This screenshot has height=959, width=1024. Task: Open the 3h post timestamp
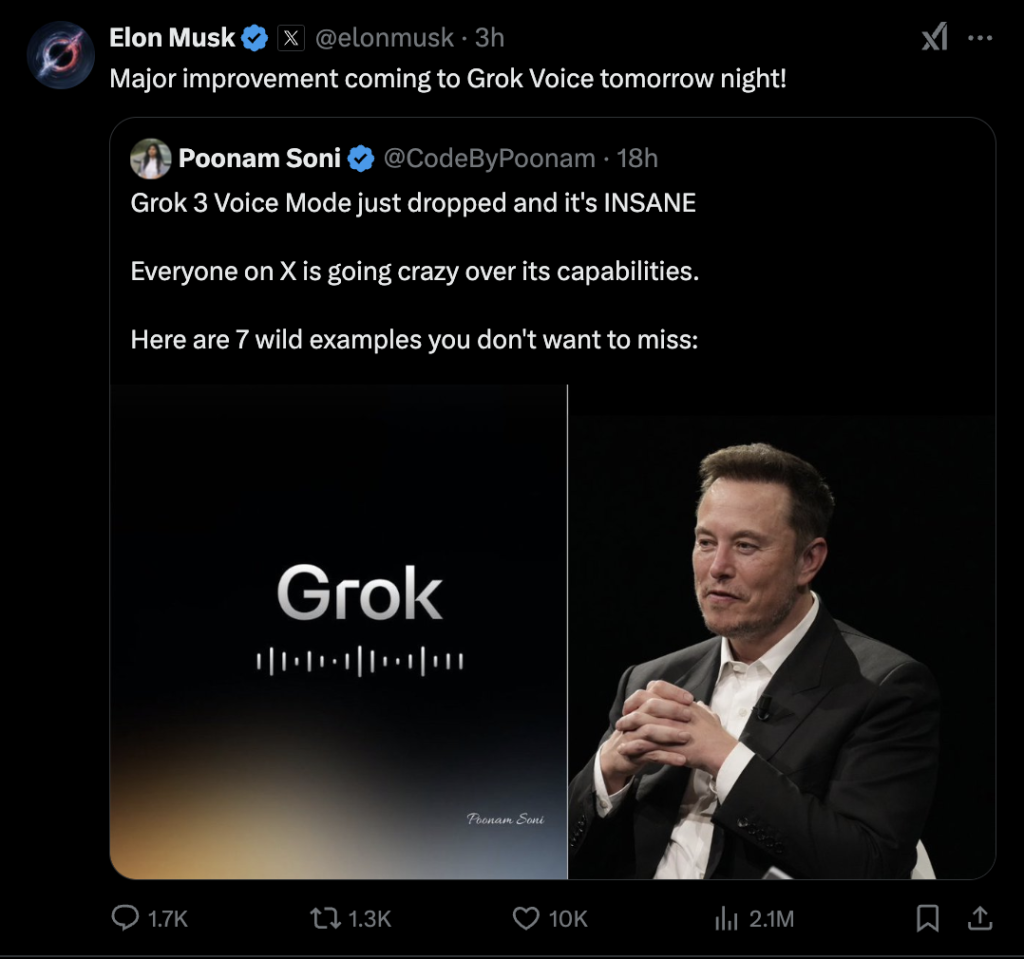489,39
